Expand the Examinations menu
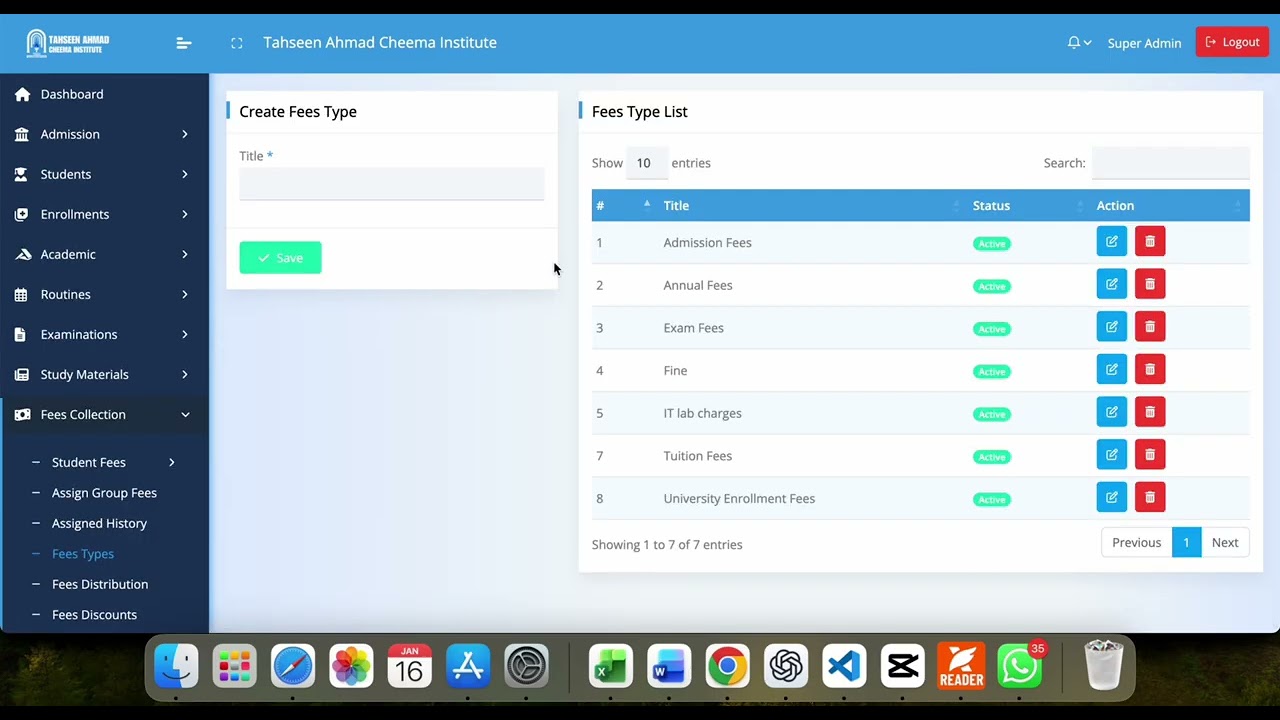Screen dimensions: 1280x720 [102, 334]
